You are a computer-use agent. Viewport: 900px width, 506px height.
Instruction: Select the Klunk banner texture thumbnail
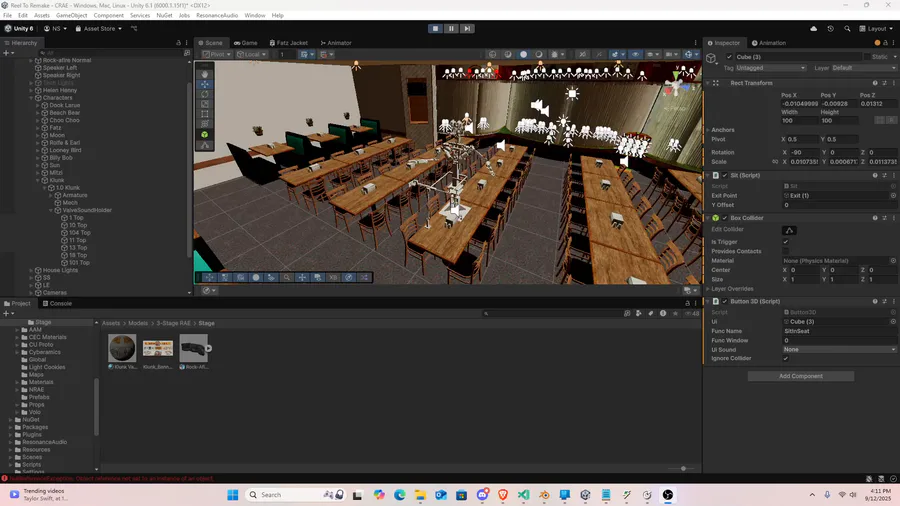[158, 348]
